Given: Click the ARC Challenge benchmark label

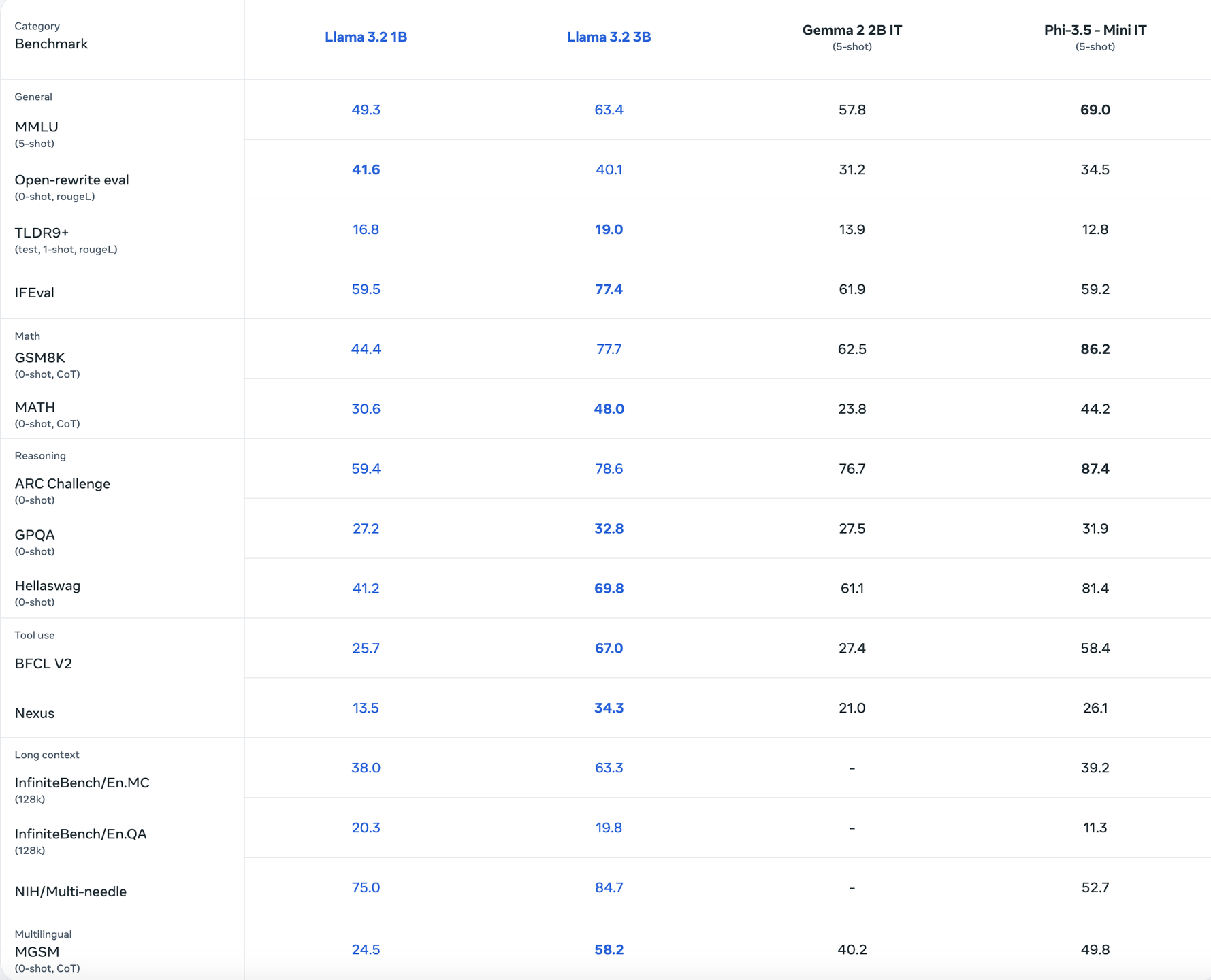Looking at the screenshot, I should pos(63,484).
